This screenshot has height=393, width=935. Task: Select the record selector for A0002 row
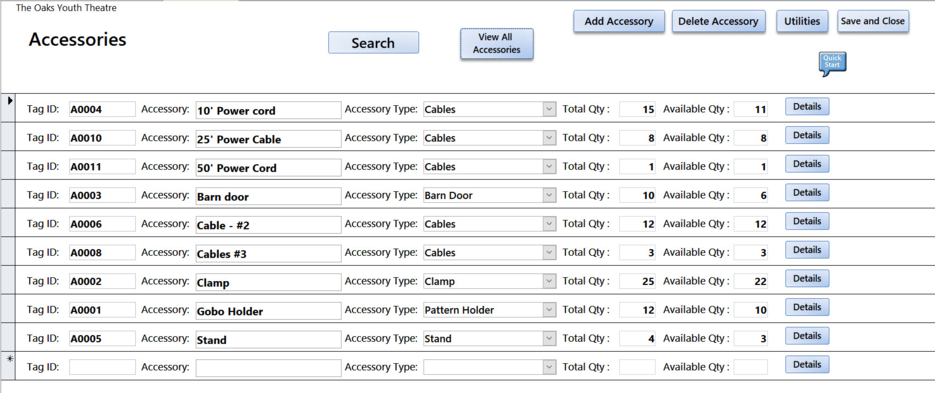(x=8, y=280)
